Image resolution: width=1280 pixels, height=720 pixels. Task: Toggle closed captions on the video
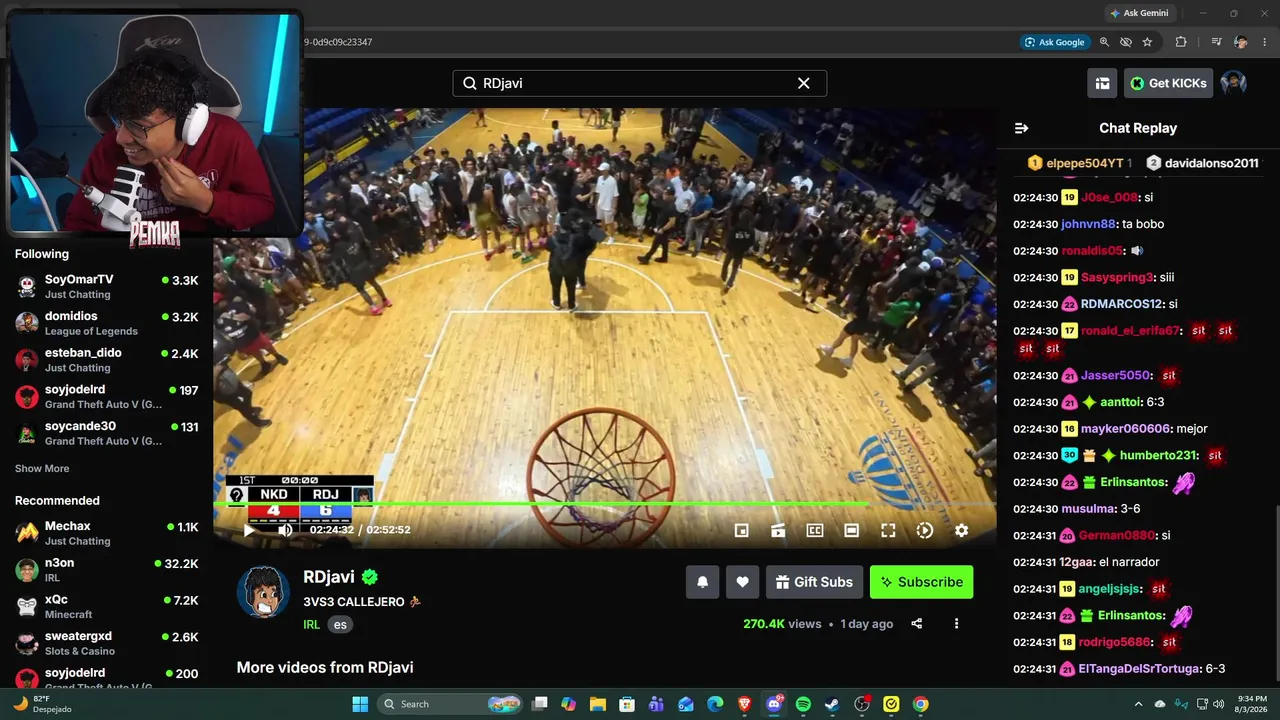[815, 531]
